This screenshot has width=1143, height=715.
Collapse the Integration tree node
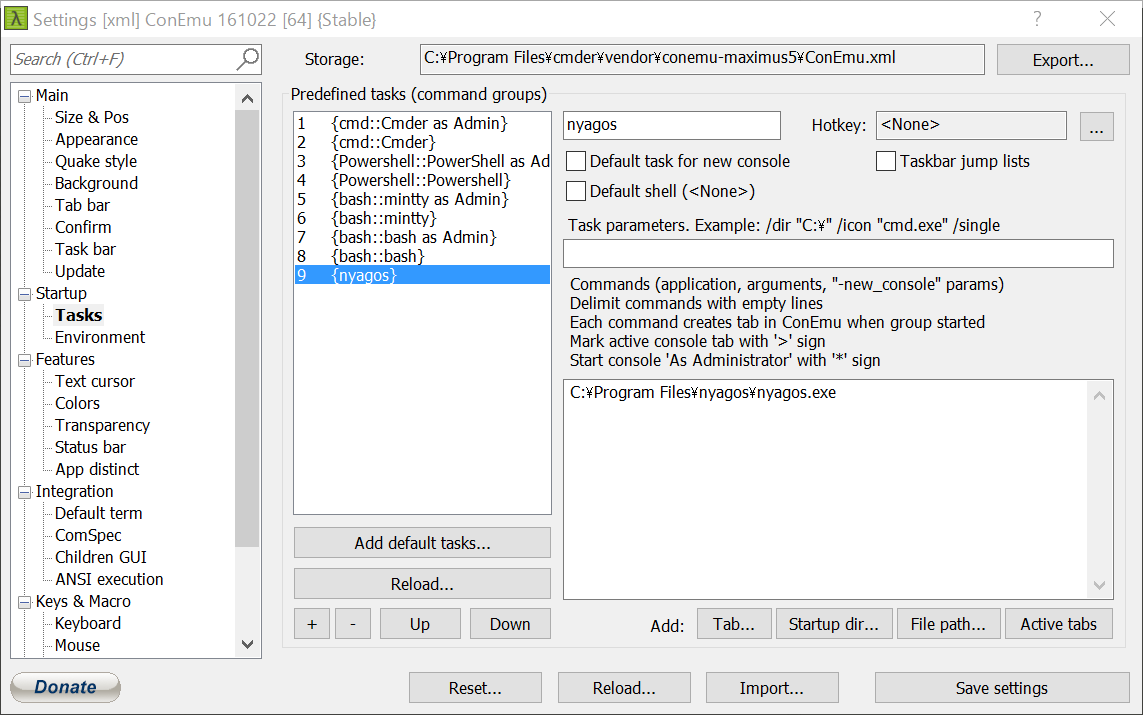point(25,492)
